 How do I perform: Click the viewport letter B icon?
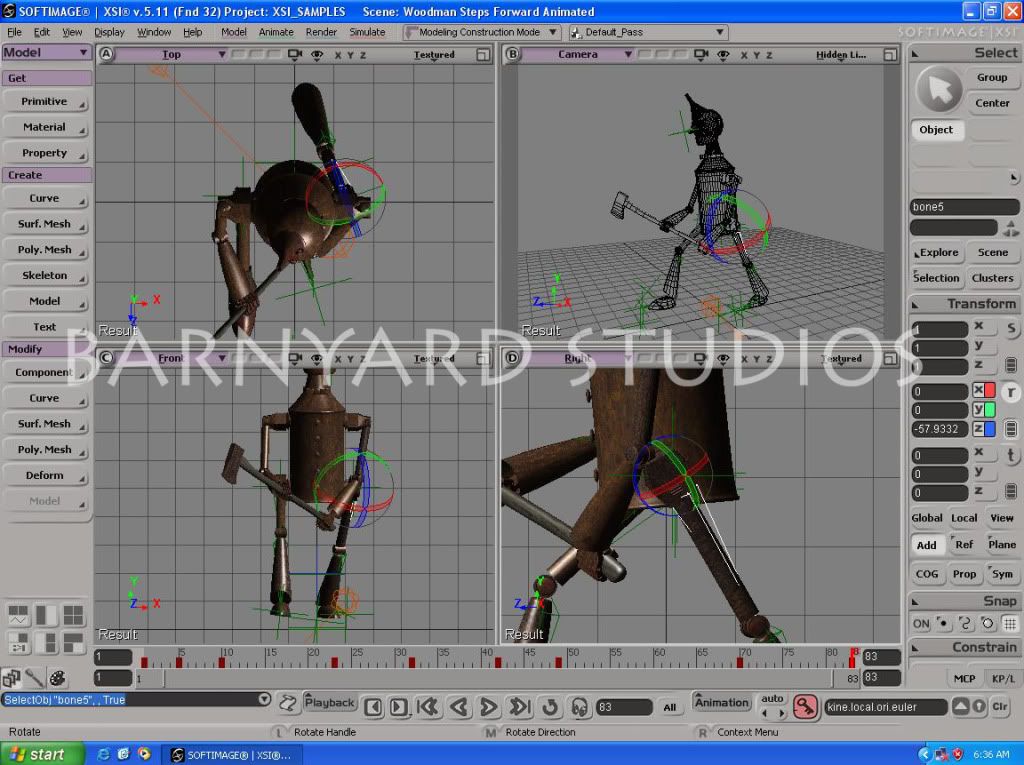[513, 54]
